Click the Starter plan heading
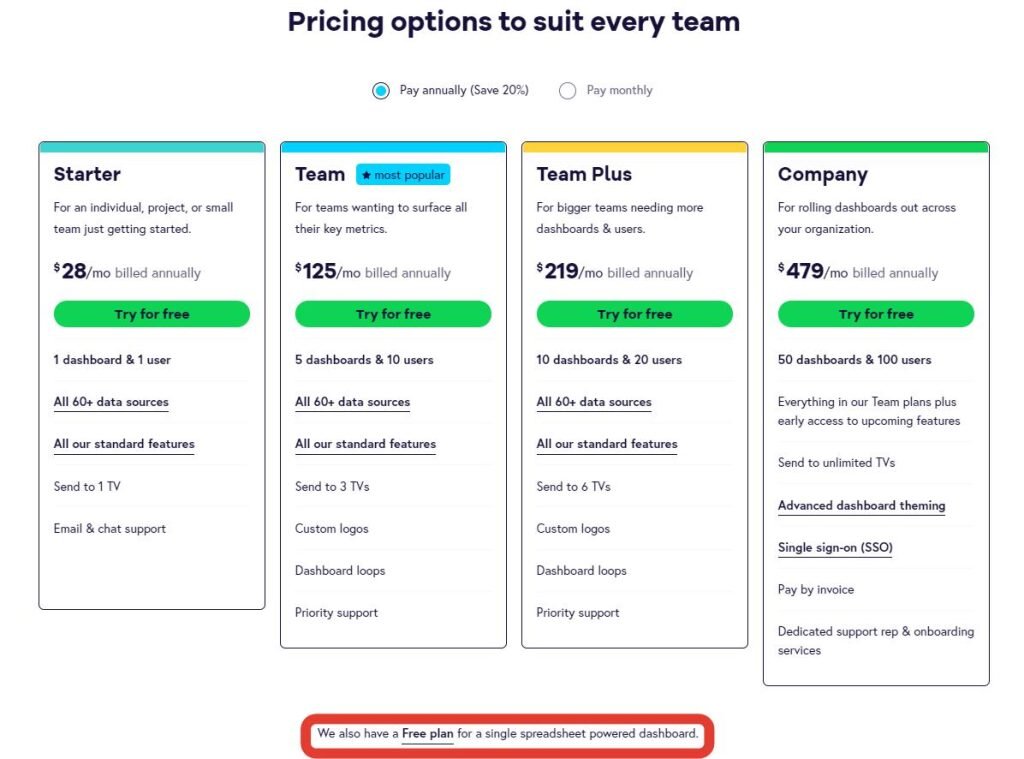Image resolution: width=1024 pixels, height=759 pixels. 88,174
